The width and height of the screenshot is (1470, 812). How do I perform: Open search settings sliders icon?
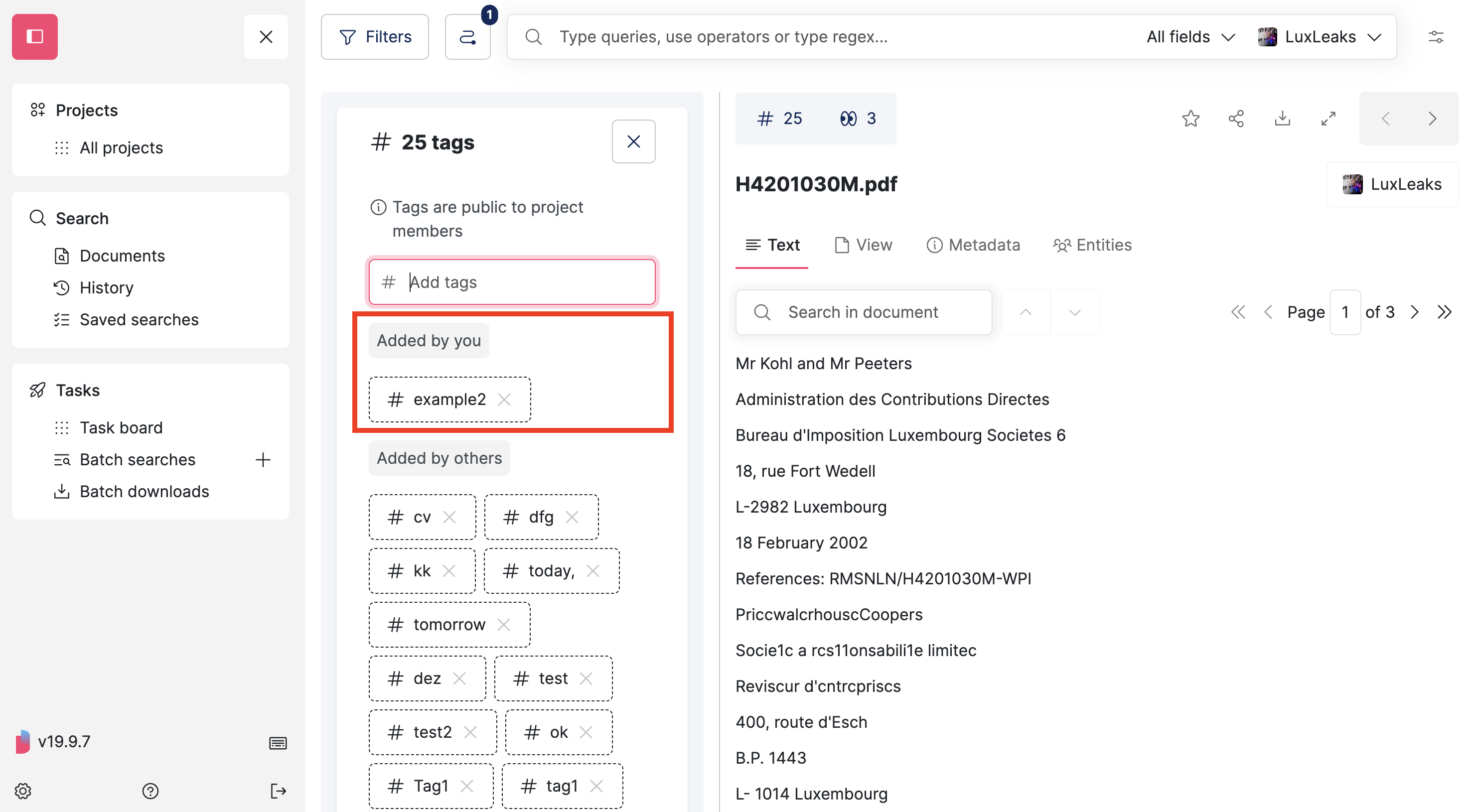click(1436, 36)
